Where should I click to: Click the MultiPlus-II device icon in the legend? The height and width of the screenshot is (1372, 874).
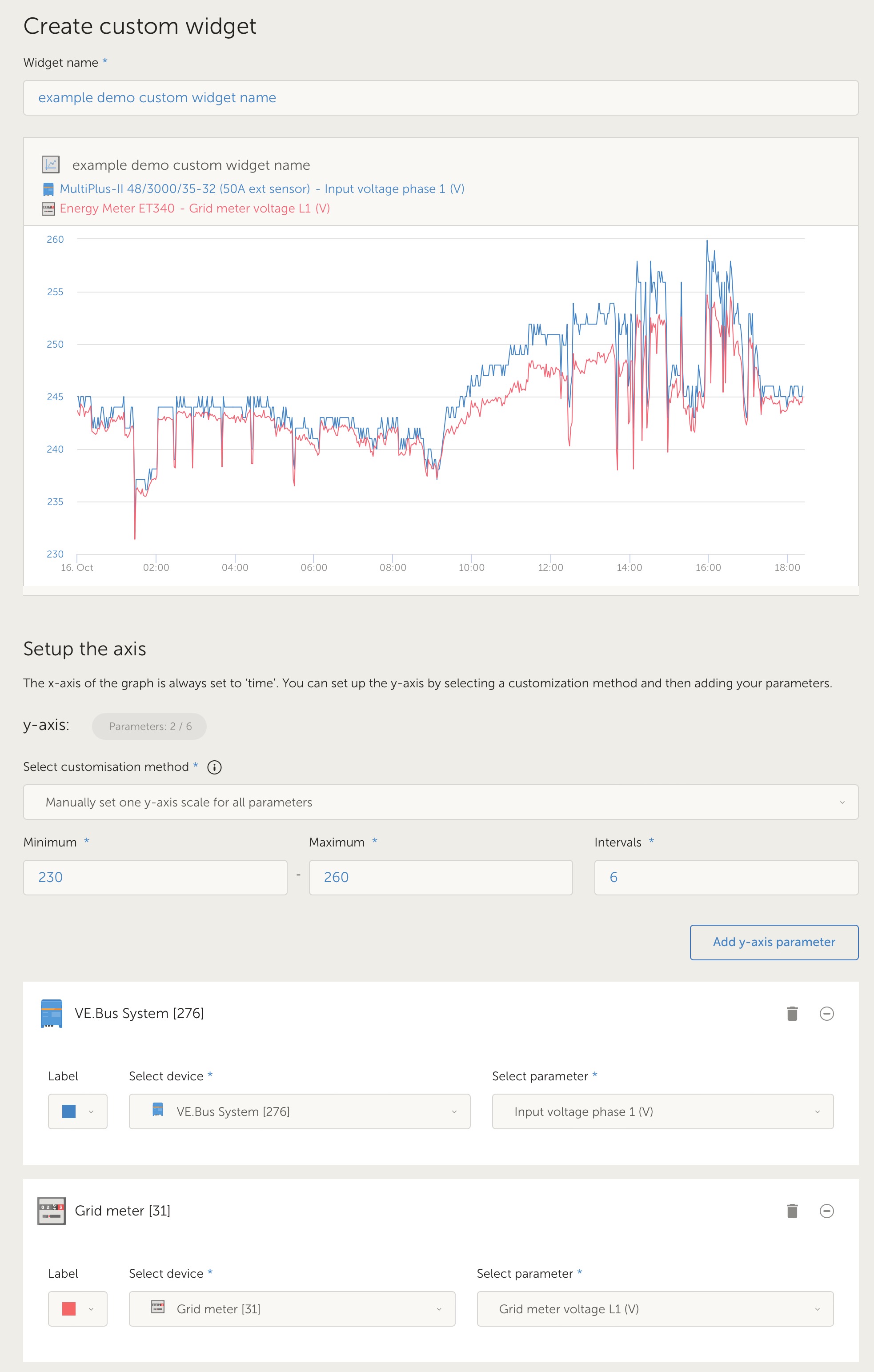[x=48, y=189]
